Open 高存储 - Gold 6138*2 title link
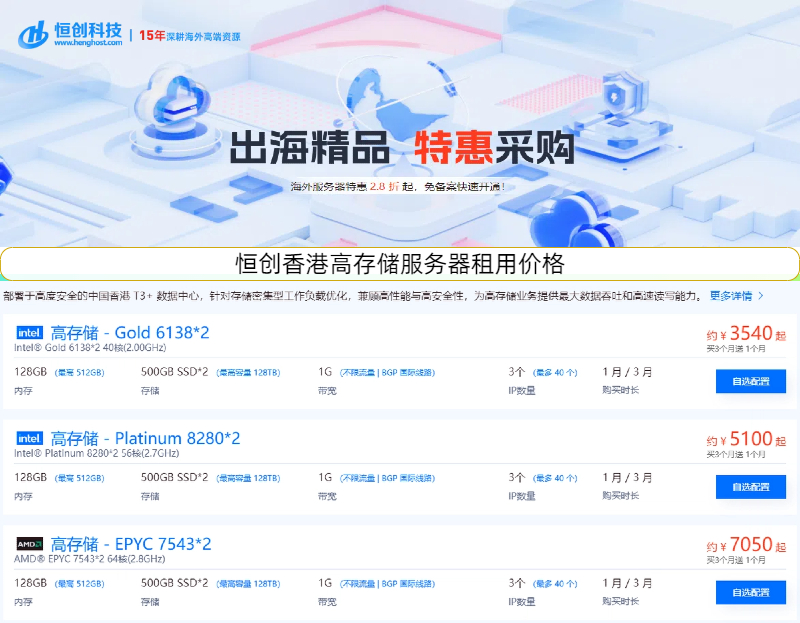This screenshot has height=623, width=800. tap(130, 333)
